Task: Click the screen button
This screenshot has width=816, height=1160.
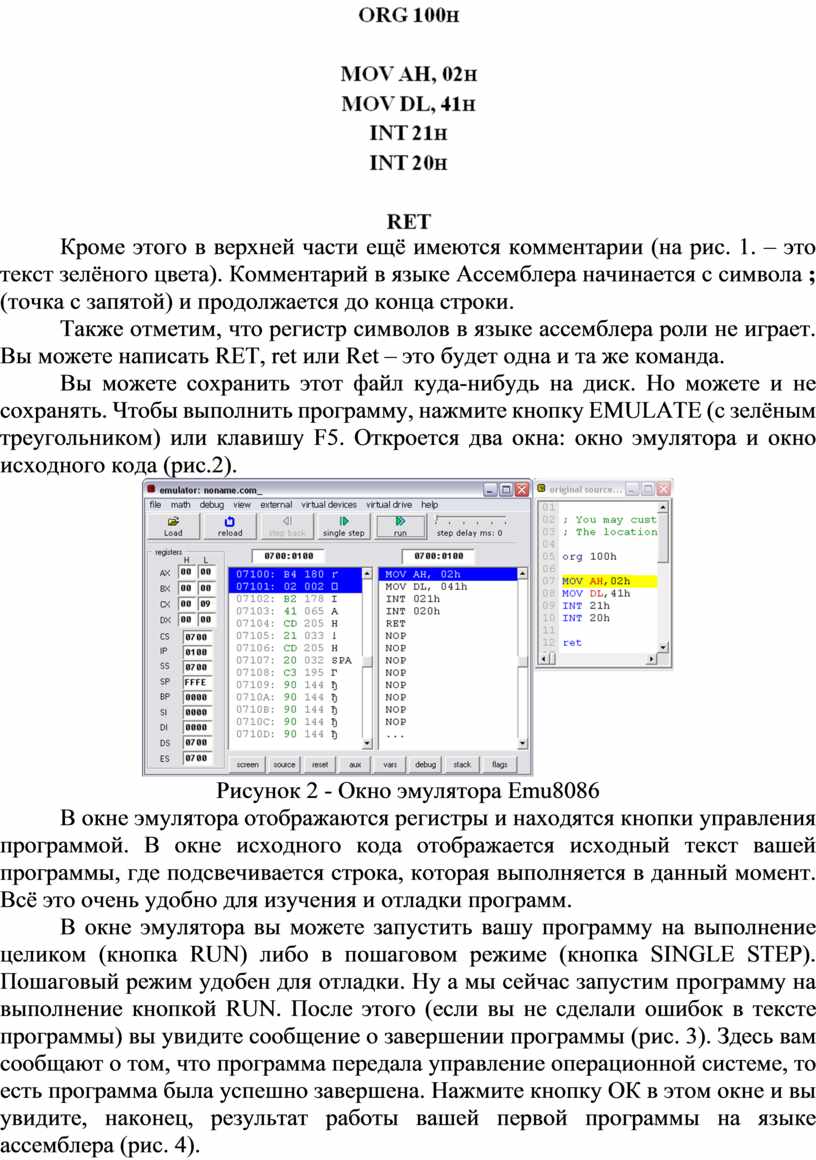Action: 248,764
